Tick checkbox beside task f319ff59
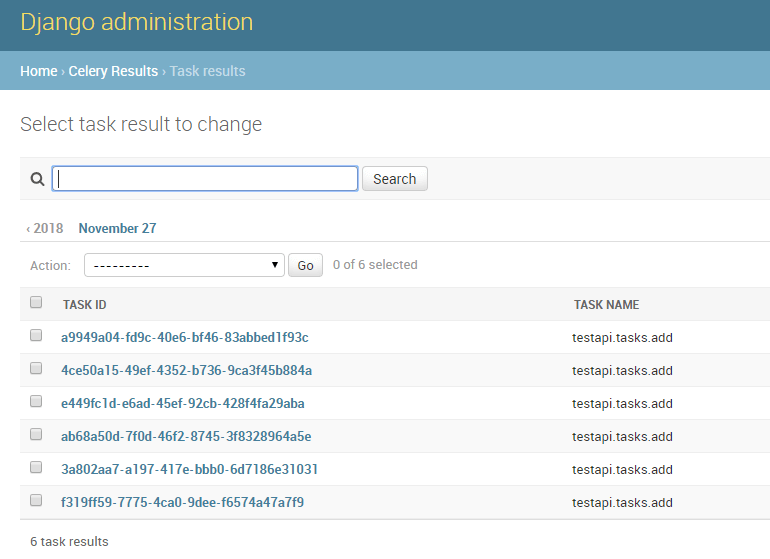The height and width of the screenshot is (559, 770). pos(36,500)
